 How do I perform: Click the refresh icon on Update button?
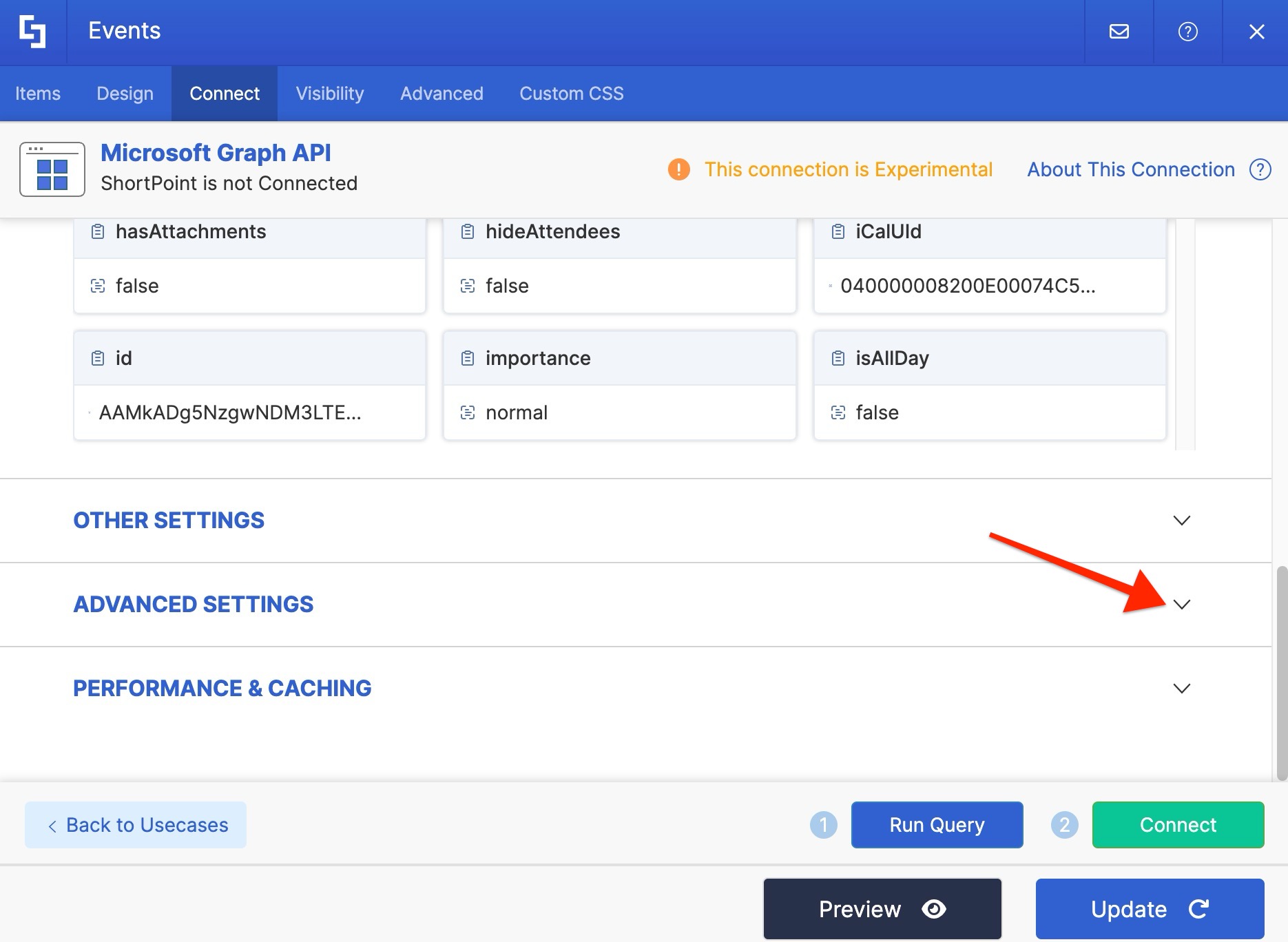tap(1198, 909)
